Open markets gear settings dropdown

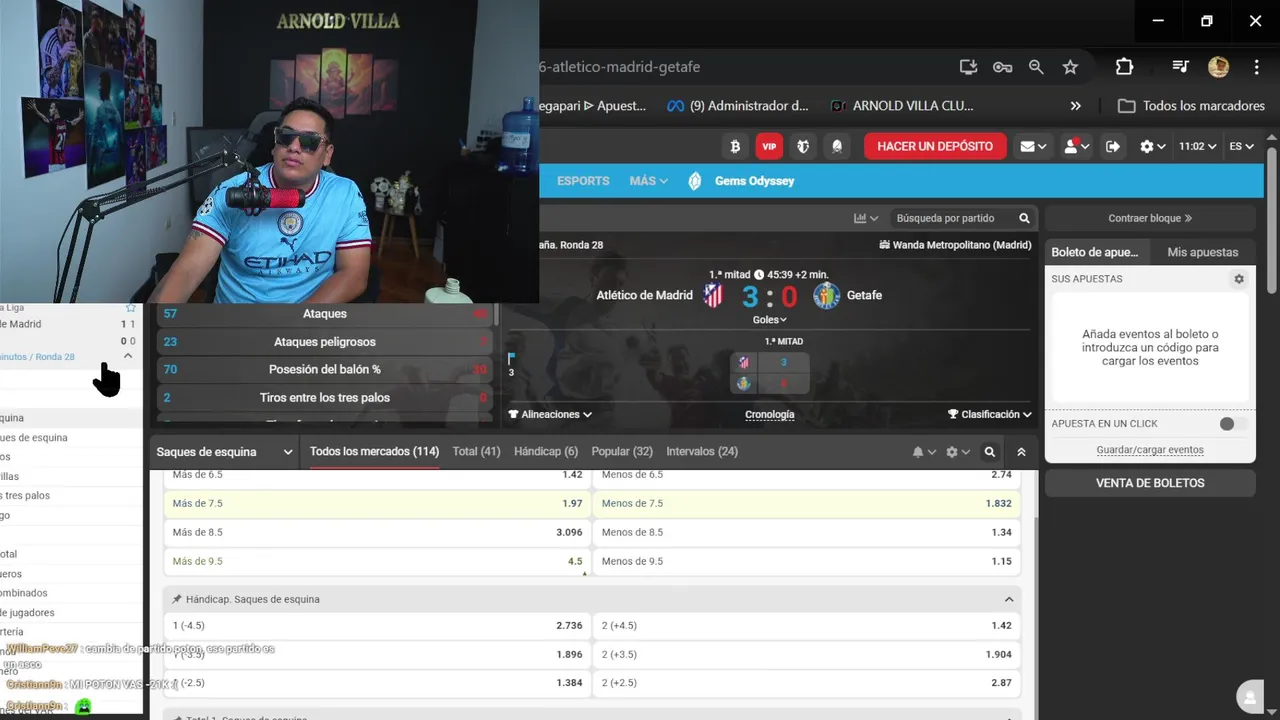[958, 452]
